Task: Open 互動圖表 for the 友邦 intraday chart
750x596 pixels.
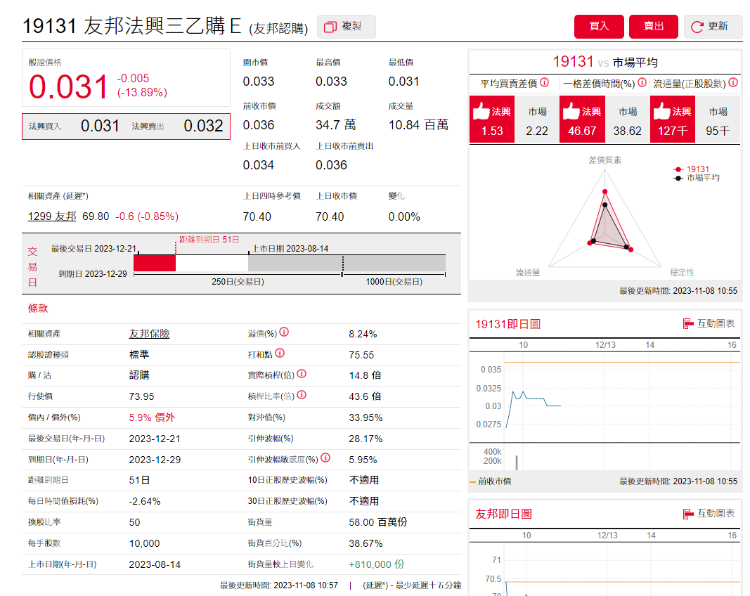Action: [708, 513]
